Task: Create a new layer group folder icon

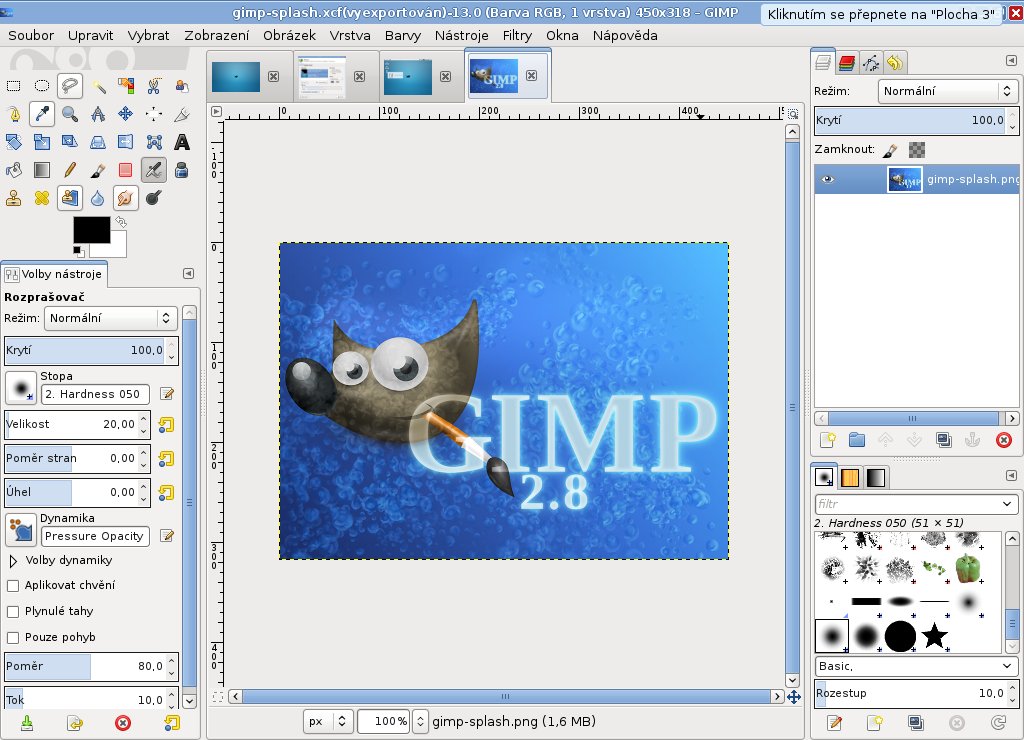Action: point(857,440)
